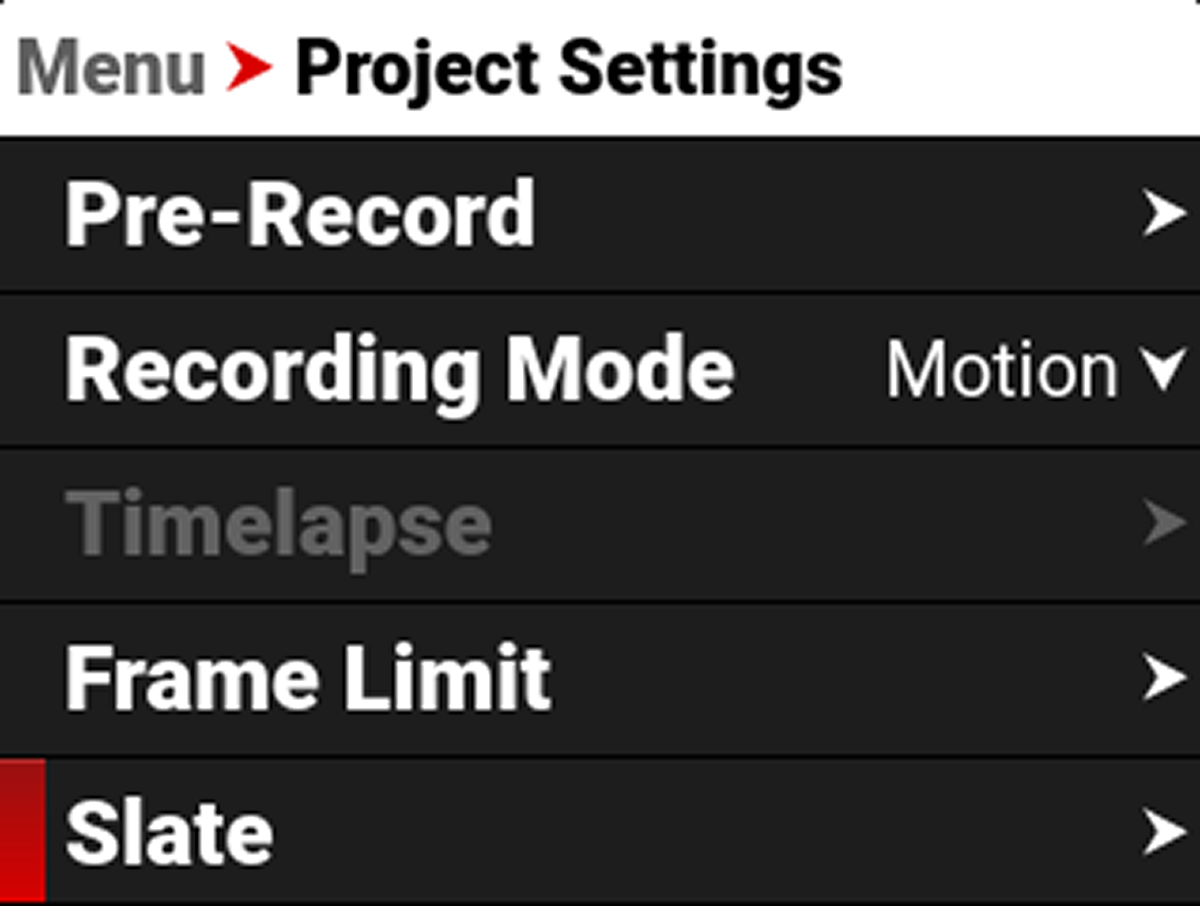Click the red breadcrumb arrow separator
The height and width of the screenshot is (906, 1200).
pyautogui.click(x=249, y=68)
